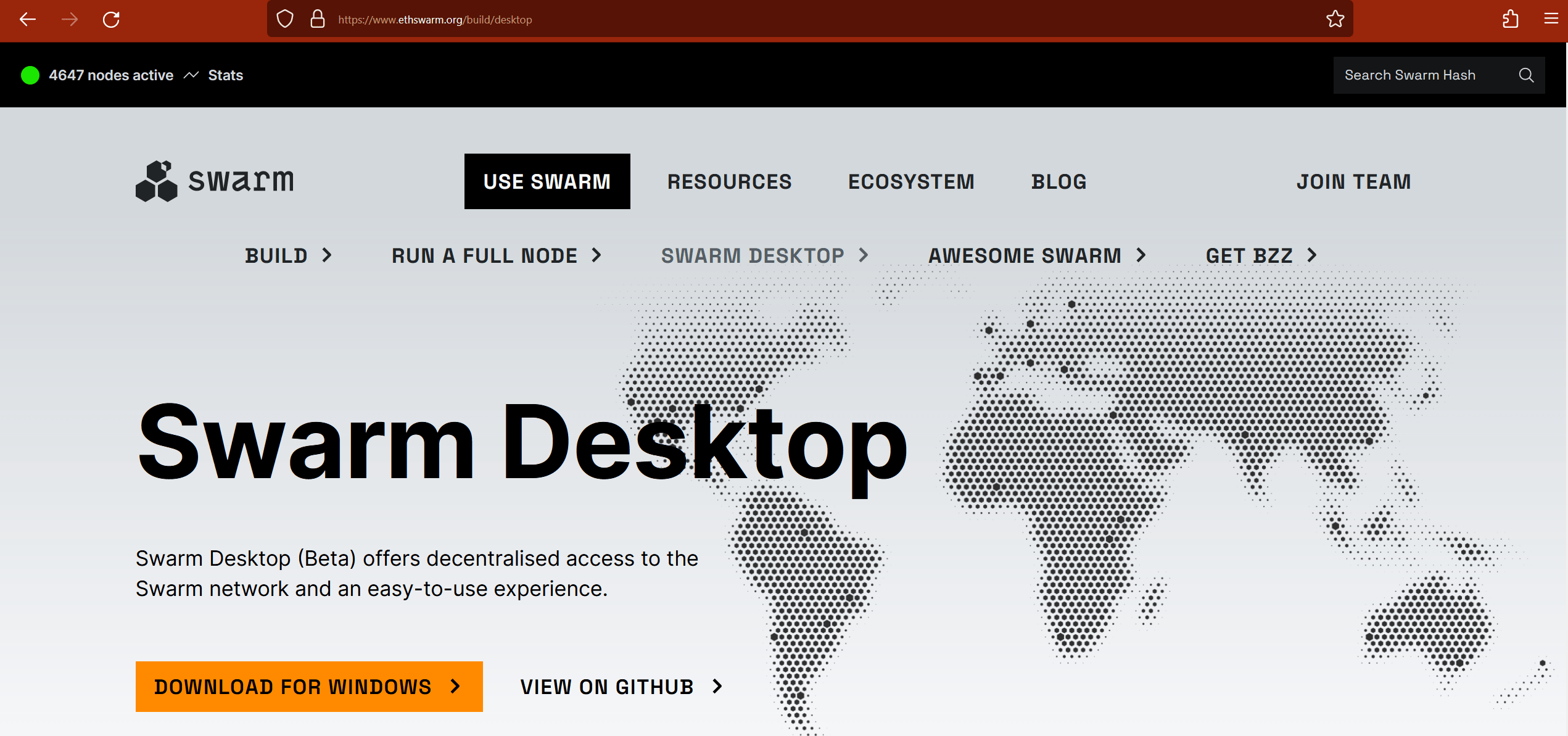
Task: Click the search magnifier icon
Action: point(1526,75)
